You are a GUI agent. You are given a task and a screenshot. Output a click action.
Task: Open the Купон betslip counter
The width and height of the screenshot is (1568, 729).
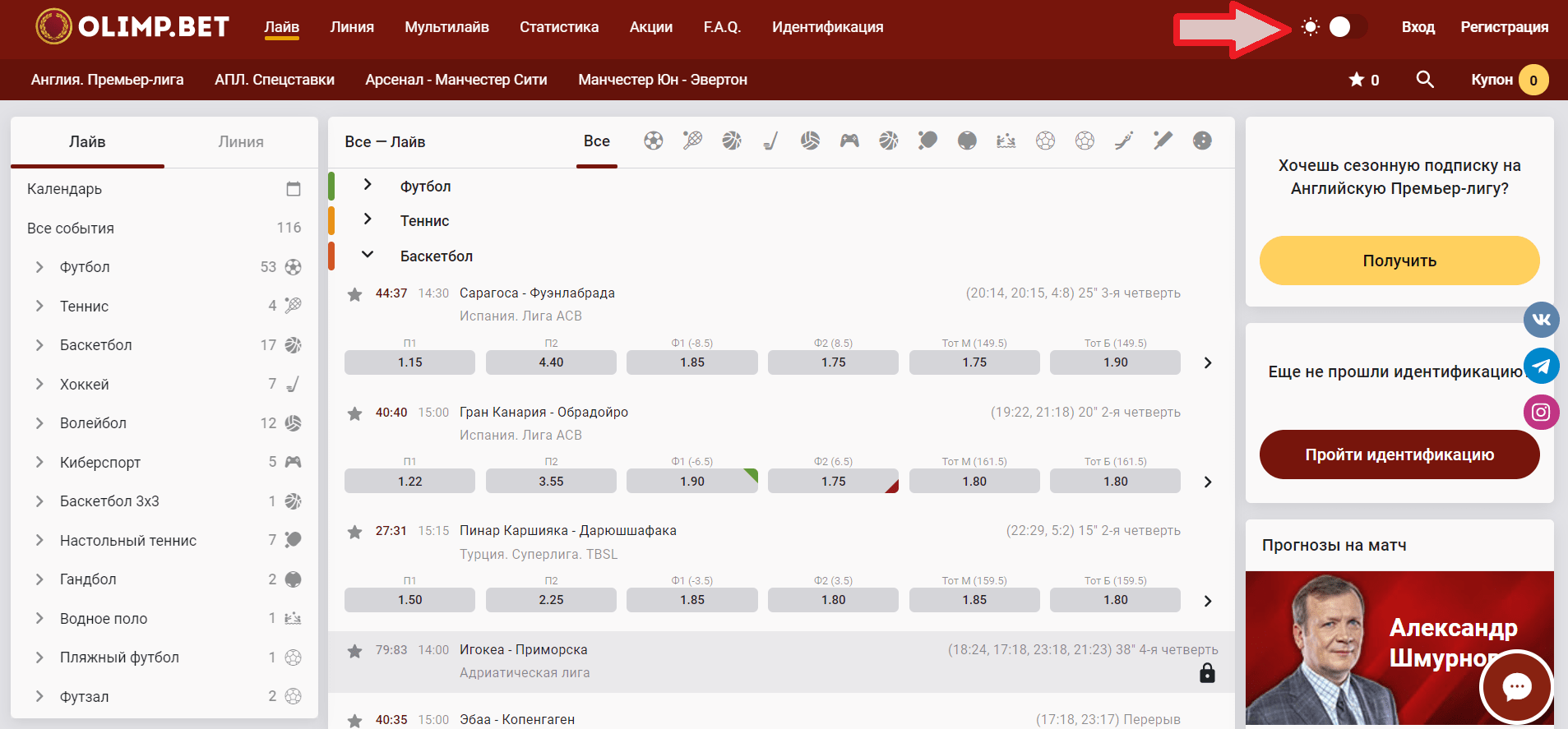coord(1510,80)
